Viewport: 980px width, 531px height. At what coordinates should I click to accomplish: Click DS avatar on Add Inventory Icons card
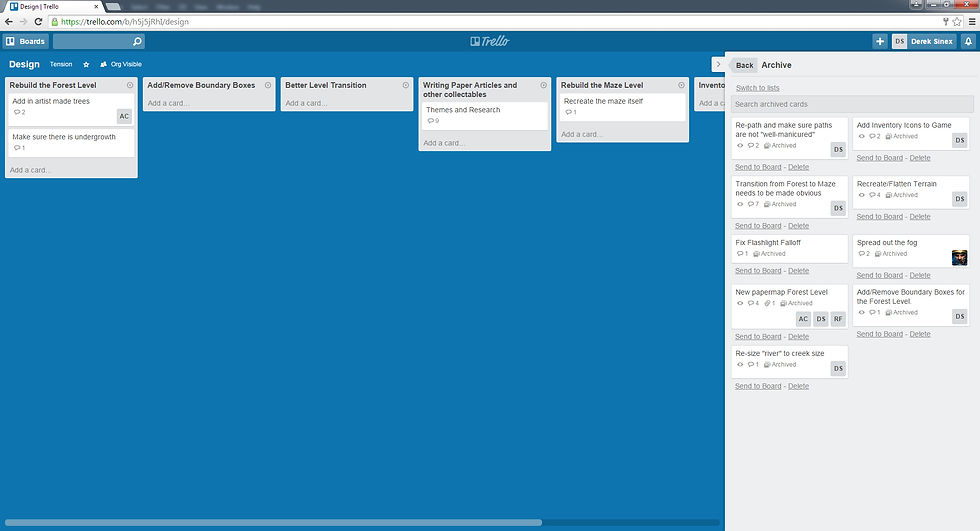click(x=960, y=141)
